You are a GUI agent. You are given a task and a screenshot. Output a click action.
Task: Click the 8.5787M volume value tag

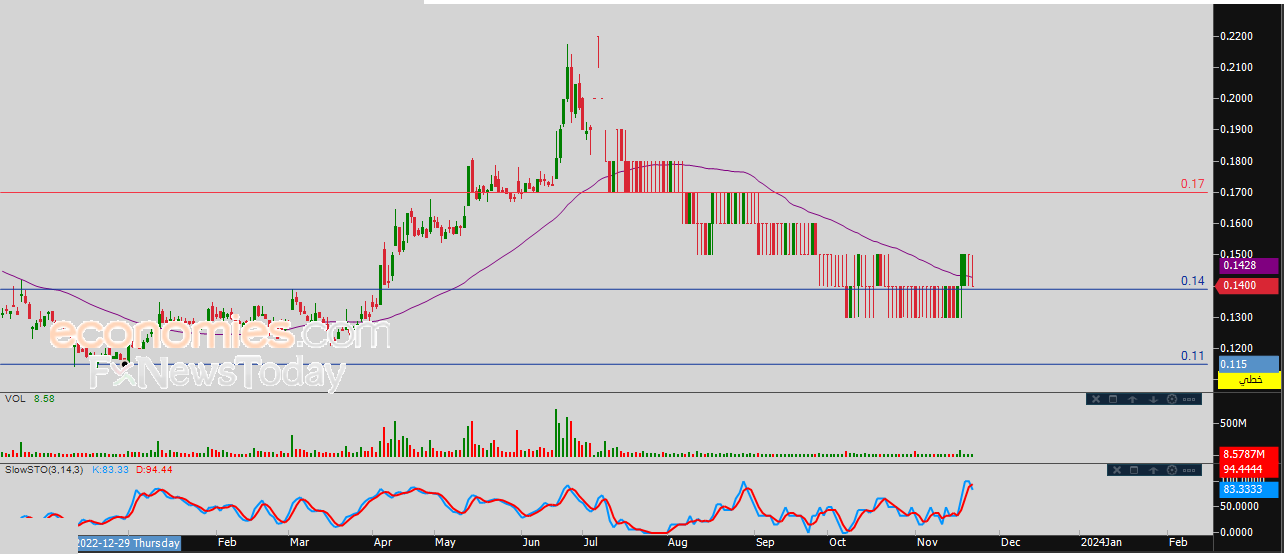(x=1248, y=454)
